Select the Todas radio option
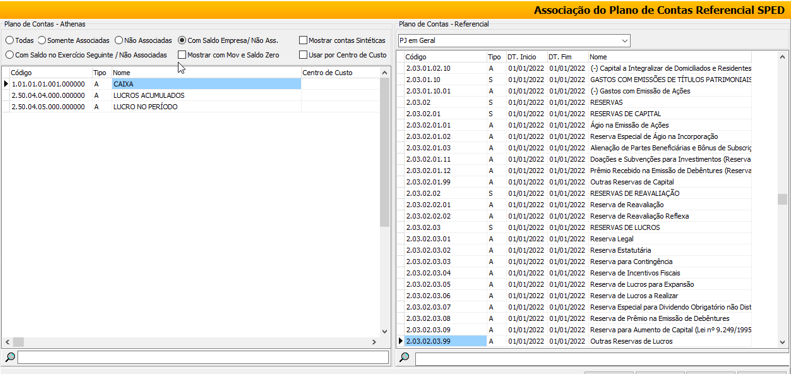The image size is (794, 375). [19, 40]
